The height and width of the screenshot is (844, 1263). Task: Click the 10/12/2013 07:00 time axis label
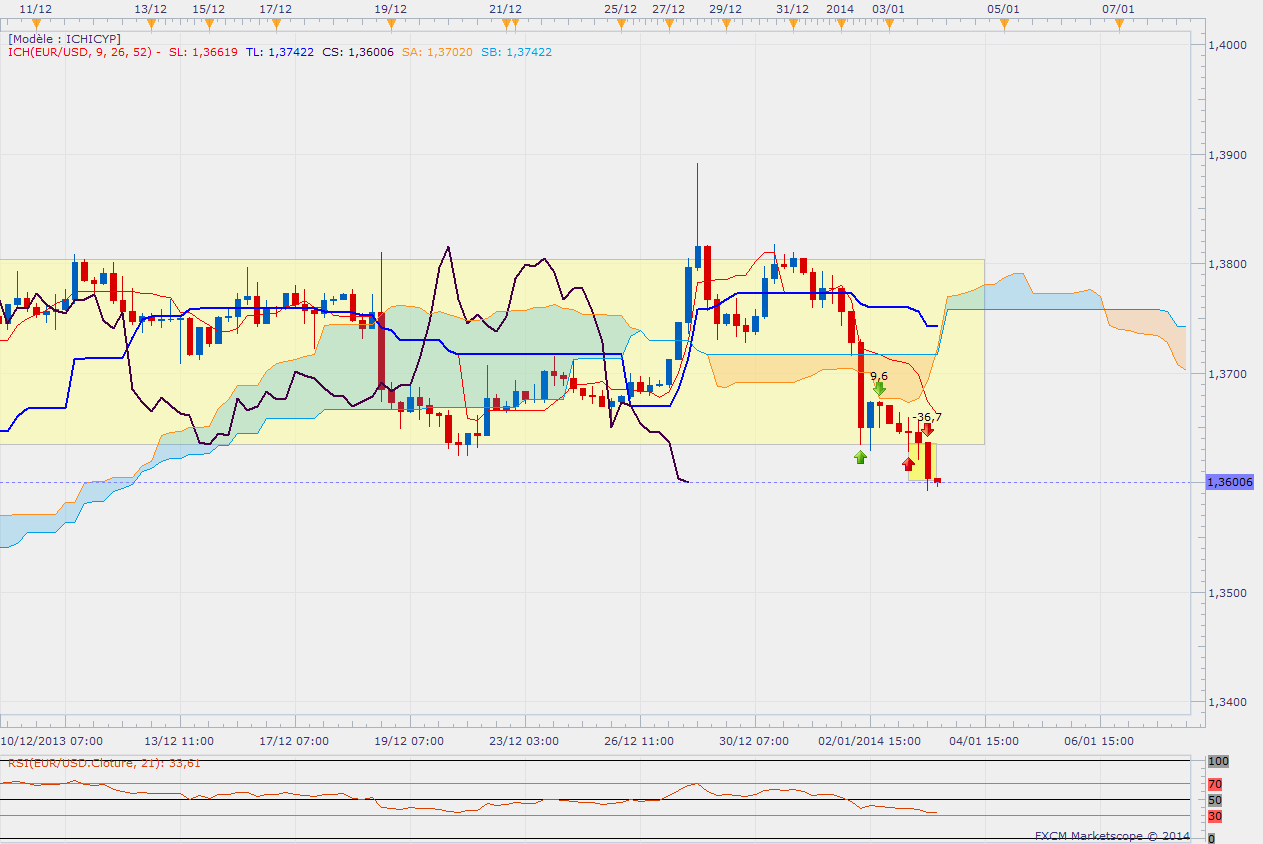[x=51, y=741]
